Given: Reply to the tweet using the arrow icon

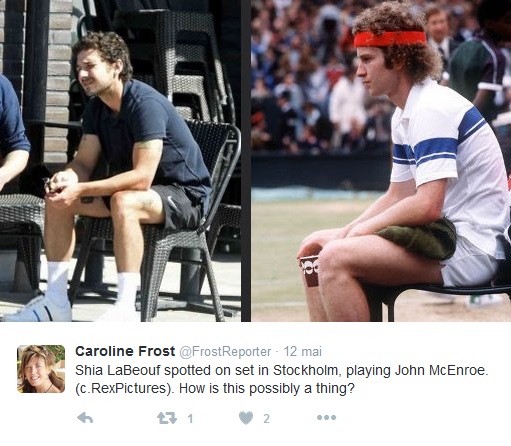Looking at the screenshot, I should coord(85,418).
